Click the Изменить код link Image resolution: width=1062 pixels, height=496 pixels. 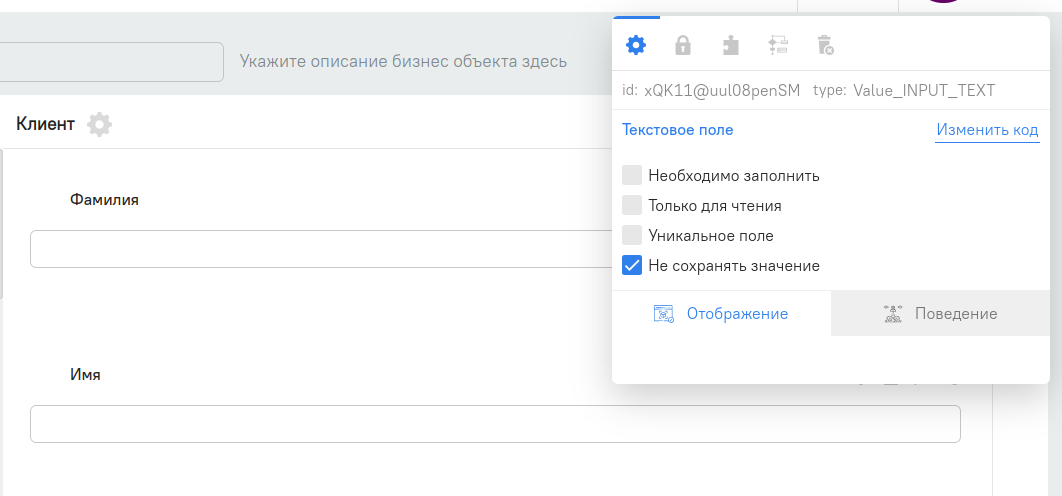[987, 130]
